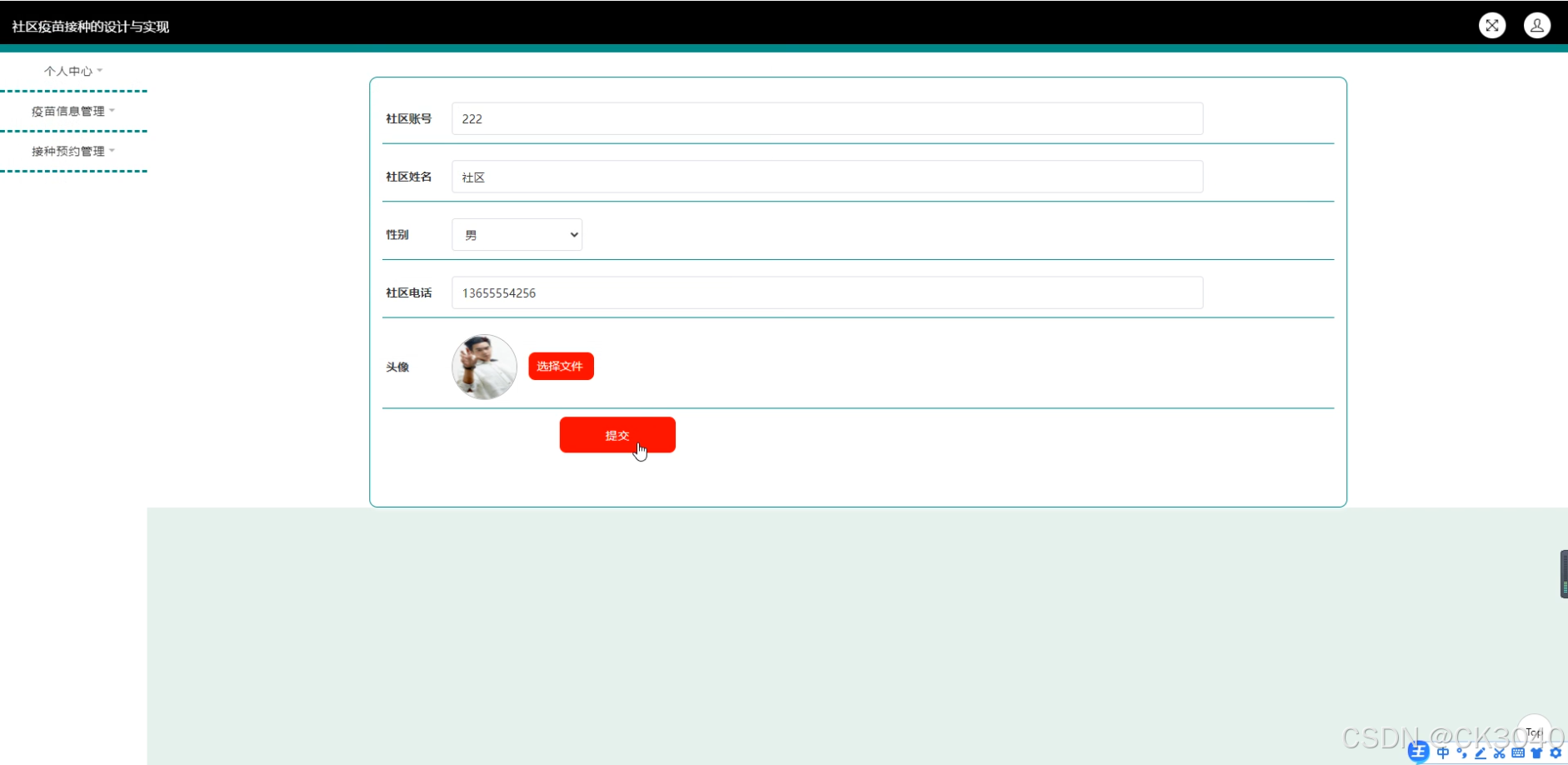Click the 选择文件 choose file button
The width and height of the screenshot is (1568, 765).
[561, 366]
